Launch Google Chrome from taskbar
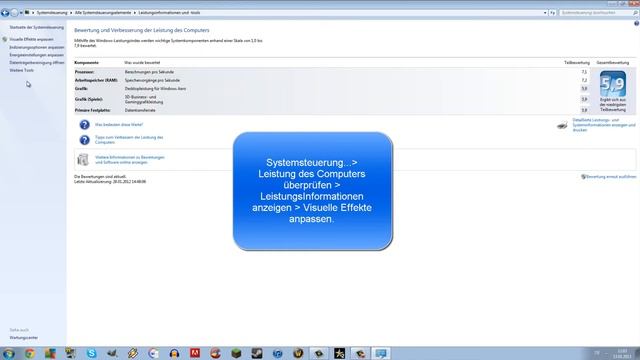The image size is (640, 360). (29, 353)
